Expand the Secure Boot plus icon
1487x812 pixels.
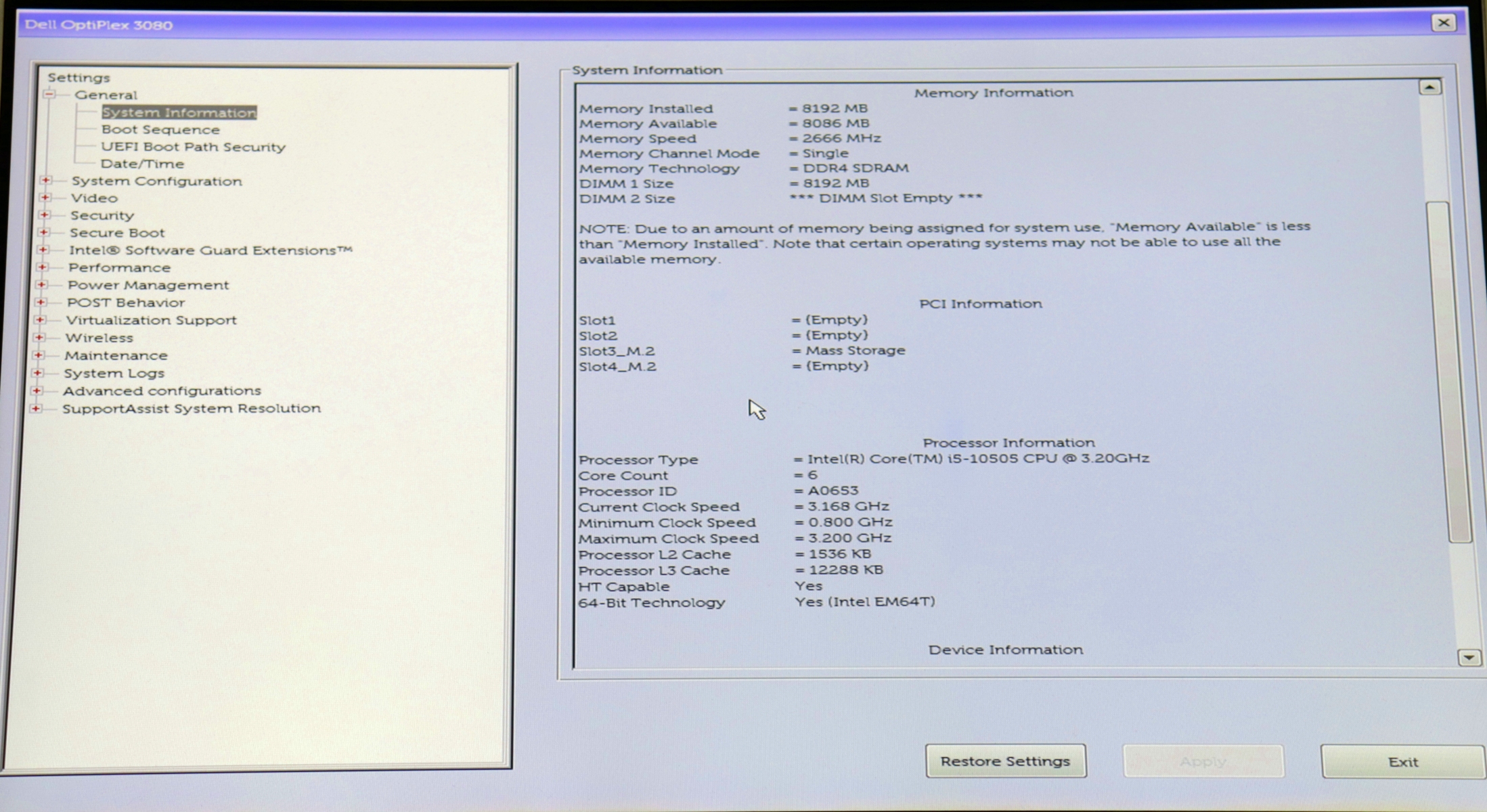[x=43, y=232]
